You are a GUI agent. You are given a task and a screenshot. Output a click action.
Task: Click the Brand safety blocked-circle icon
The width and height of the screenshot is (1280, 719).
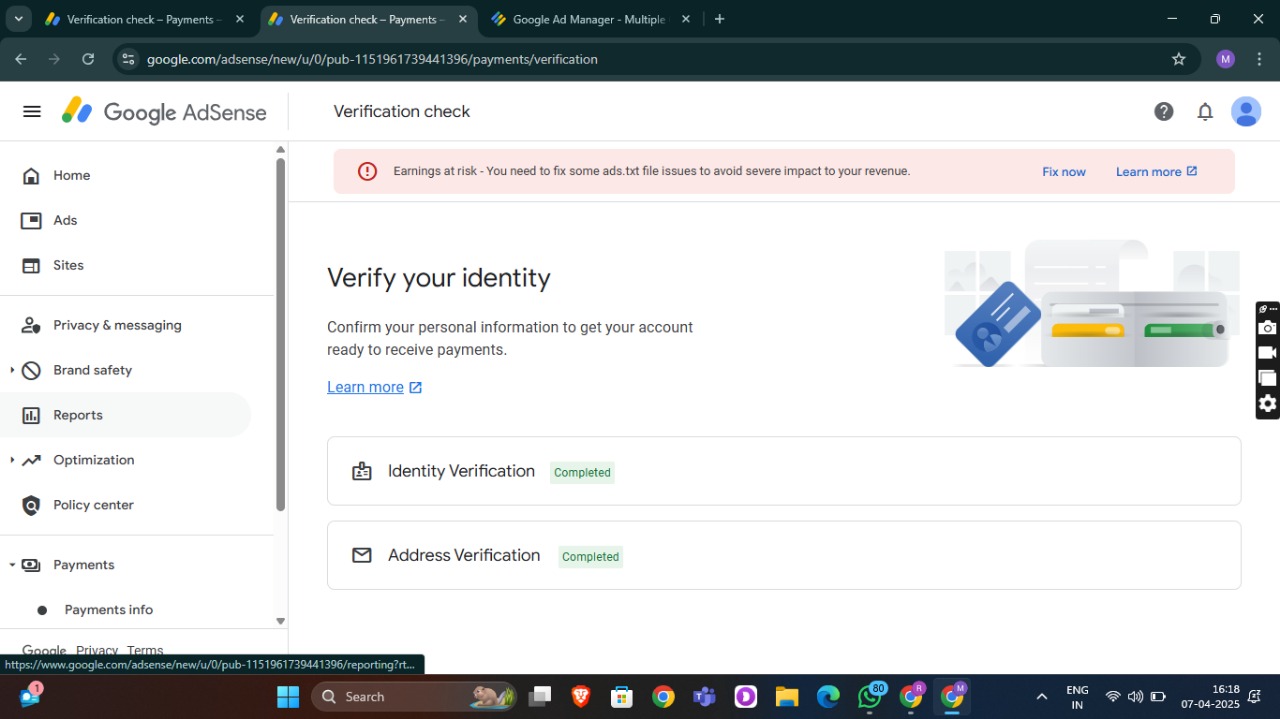[x=32, y=371]
